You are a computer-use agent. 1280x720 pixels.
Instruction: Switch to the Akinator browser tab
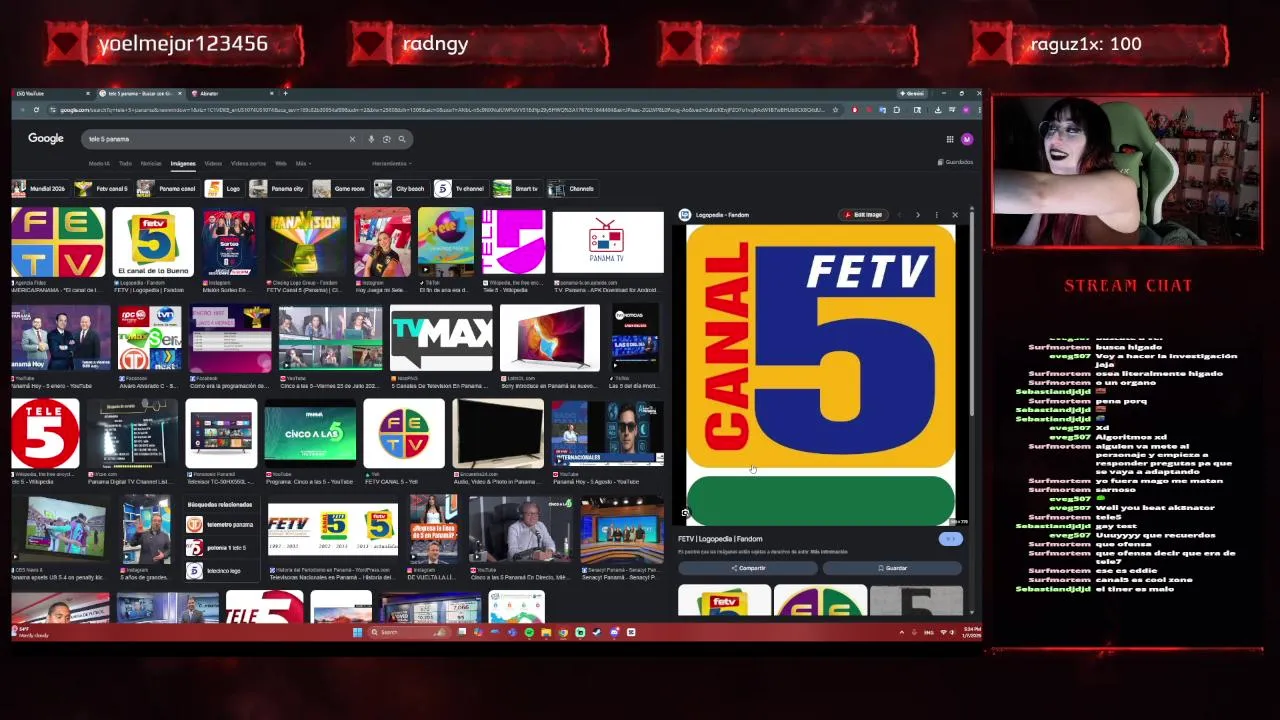(x=235, y=93)
